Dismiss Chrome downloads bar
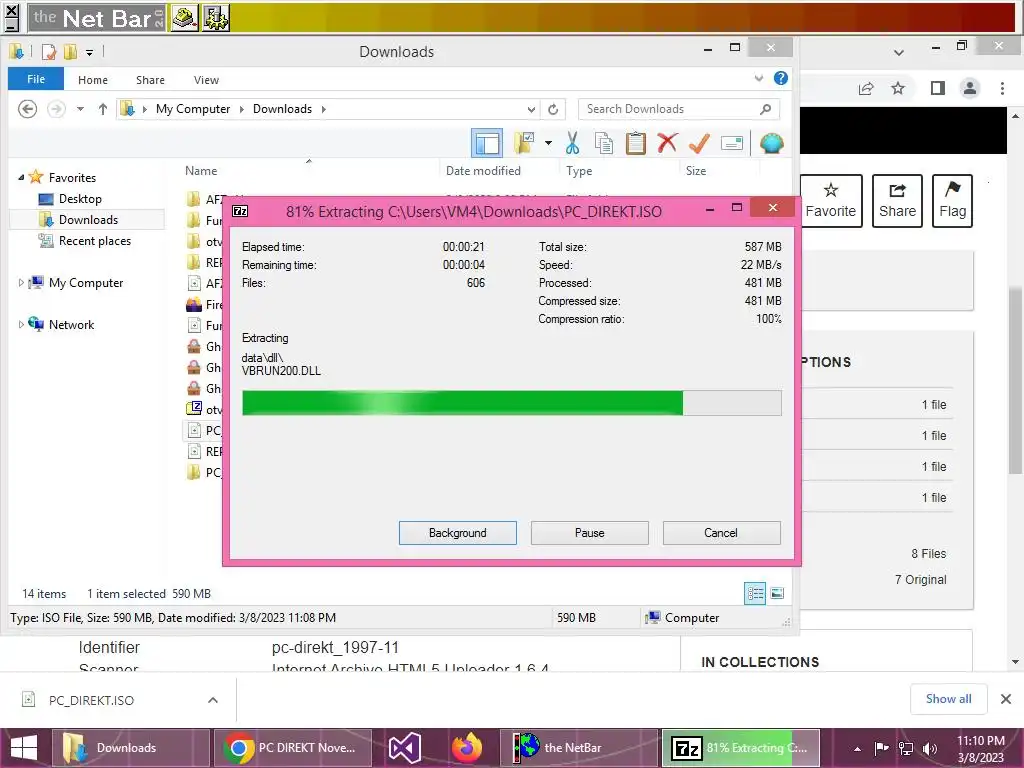The height and width of the screenshot is (768, 1024). 1006,699
